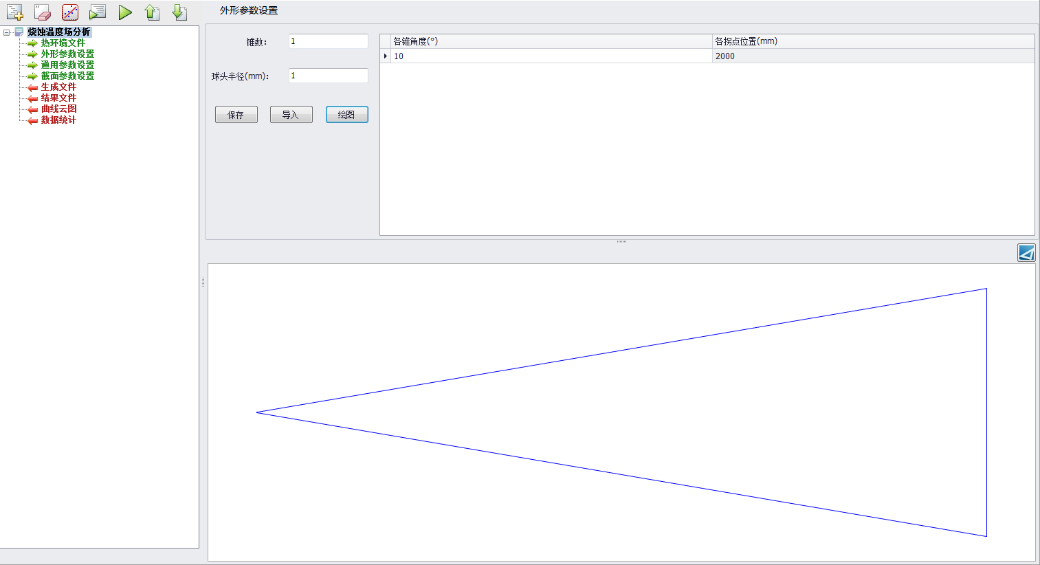Open the 通用参数设置 tree node
The height and width of the screenshot is (565, 1040).
click(67, 65)
